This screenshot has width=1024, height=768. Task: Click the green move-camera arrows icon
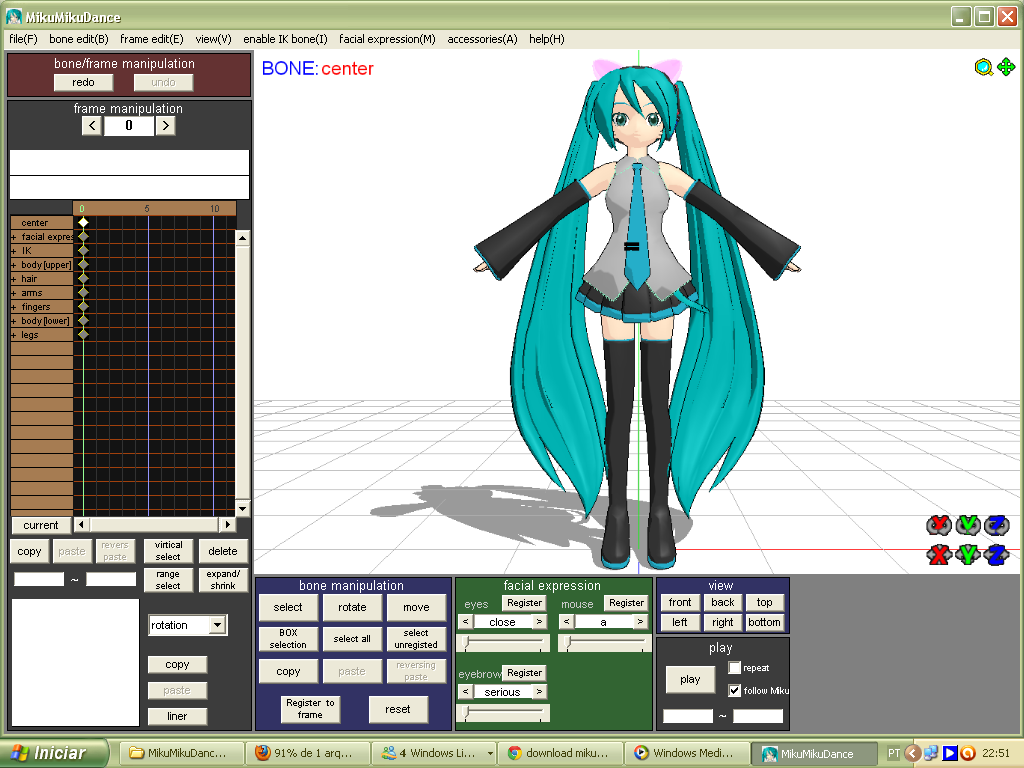[1006, 67]
